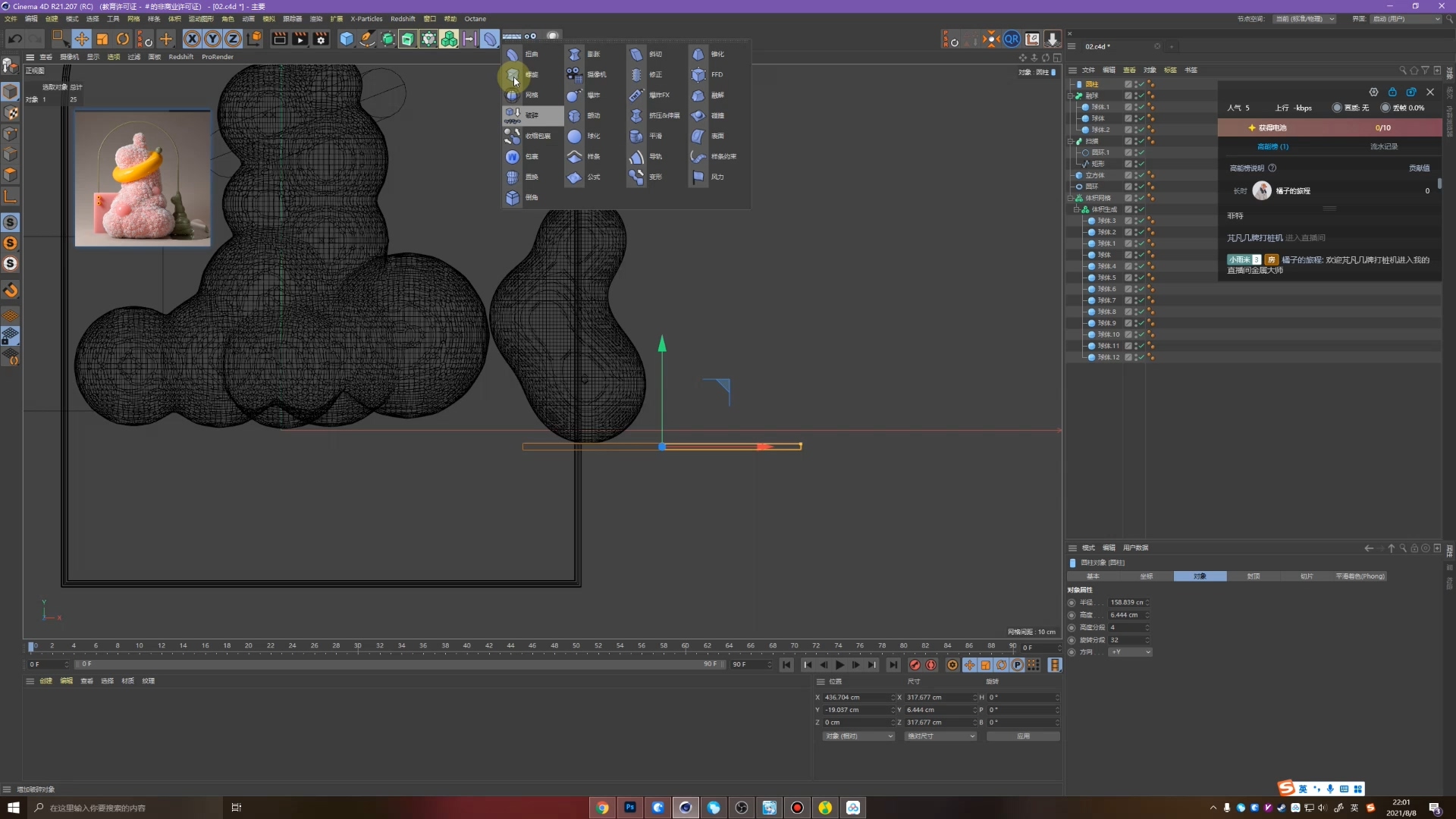Viewport: 1456px width, 819px height.
Task: Open the 对象 (相对) coordinate mode dropdown
Action: tap(858, 736)
